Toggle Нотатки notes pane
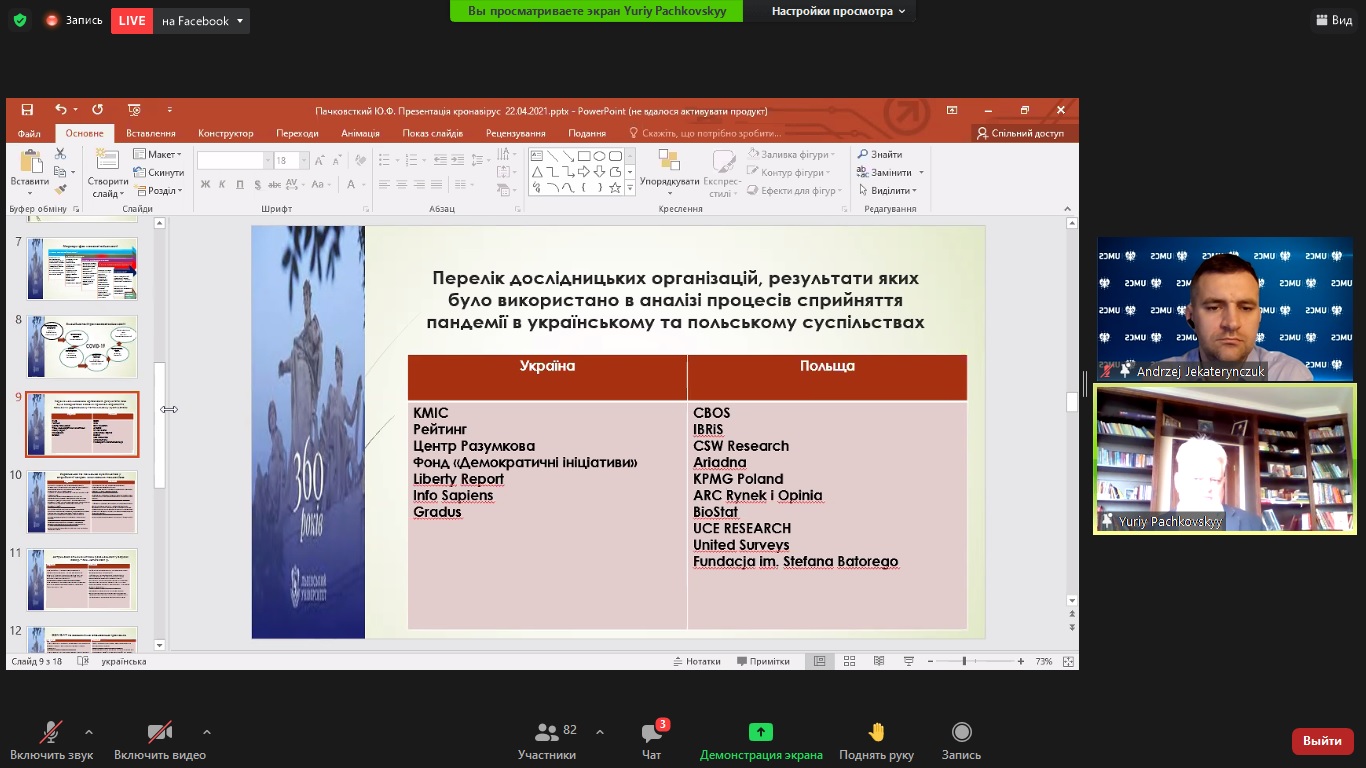This screenshot has height=768, width=1366. (697, 661)
